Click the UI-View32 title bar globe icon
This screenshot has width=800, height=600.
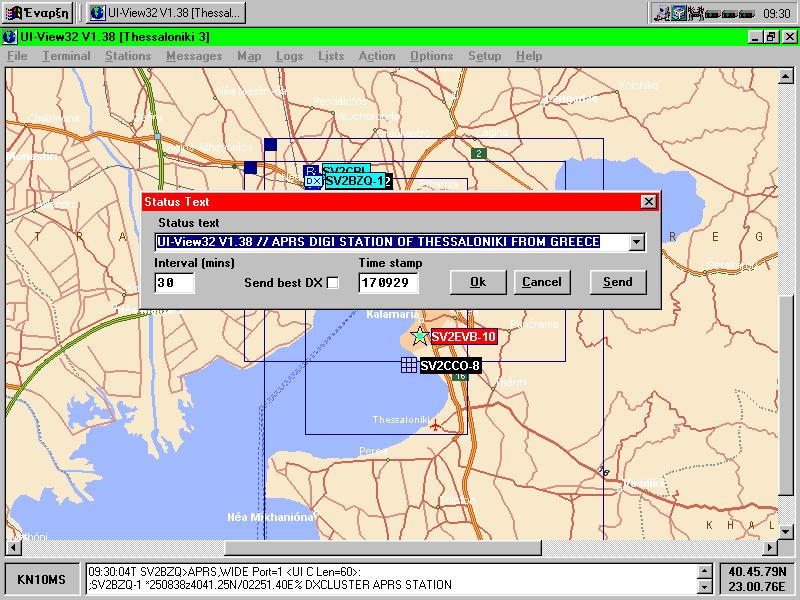[9, 37]
